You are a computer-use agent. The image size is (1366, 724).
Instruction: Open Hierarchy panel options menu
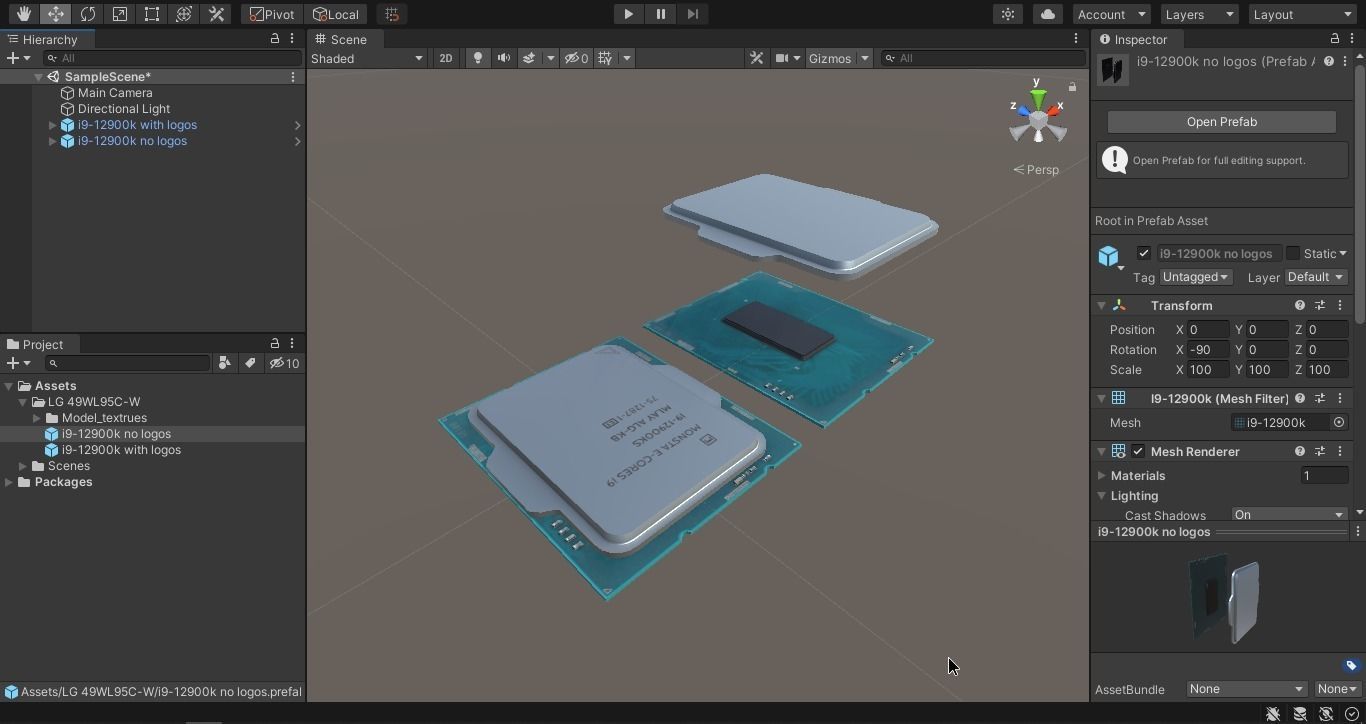pyautogui.click(x=292, y=38)
